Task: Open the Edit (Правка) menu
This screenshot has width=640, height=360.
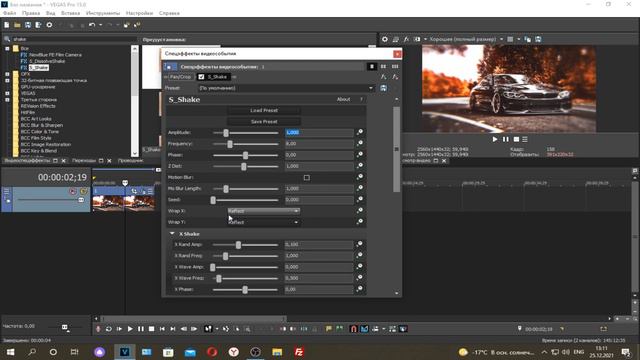Action: (31, 13)
